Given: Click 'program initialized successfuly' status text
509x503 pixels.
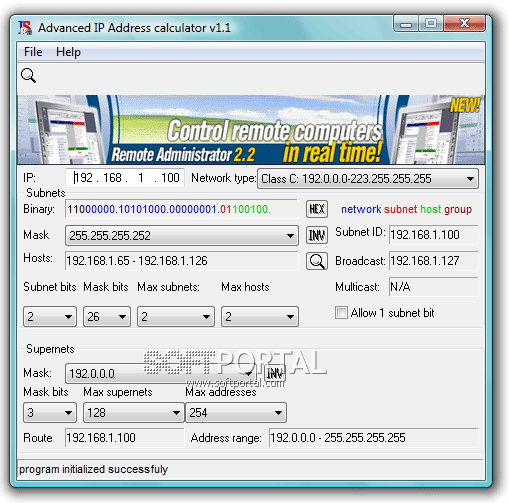Looking at the screenshot, I should pyautogui.click(x=93, y=469).
